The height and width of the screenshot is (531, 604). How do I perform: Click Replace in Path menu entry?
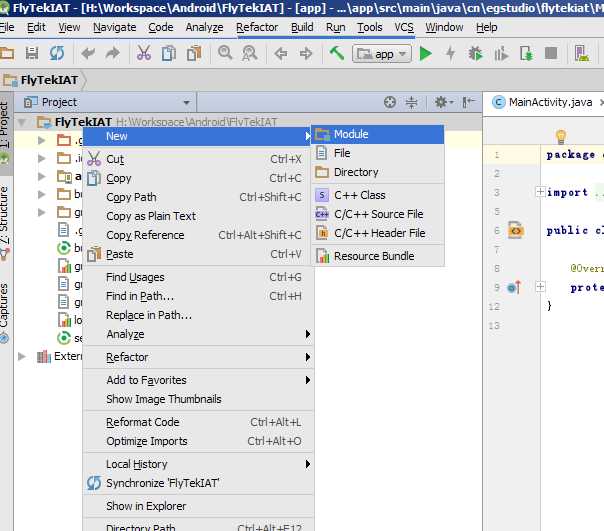click(199, 315)
